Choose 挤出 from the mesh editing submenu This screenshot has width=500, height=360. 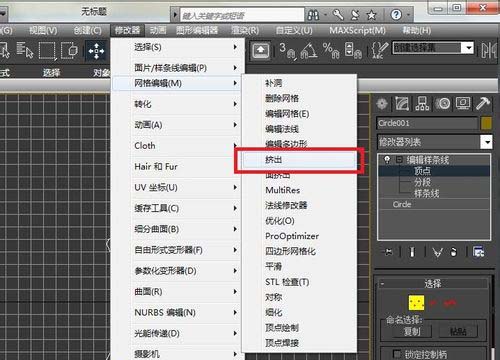(299, 160)
